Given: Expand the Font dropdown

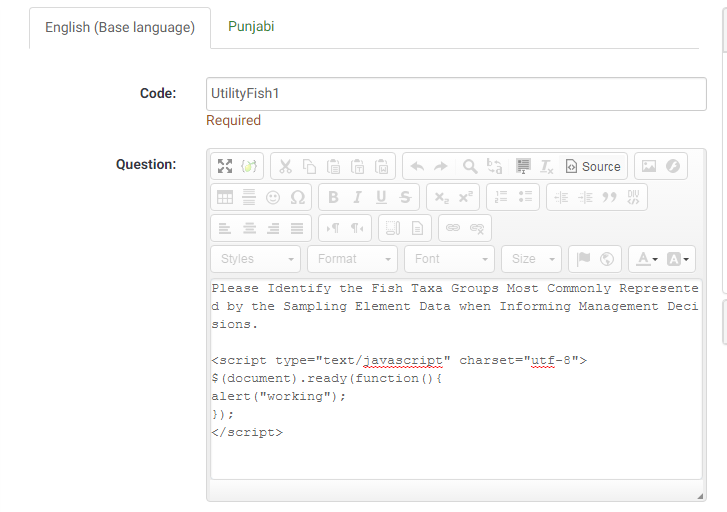Looking at the screenshot, I should click(x=449, y=259).
